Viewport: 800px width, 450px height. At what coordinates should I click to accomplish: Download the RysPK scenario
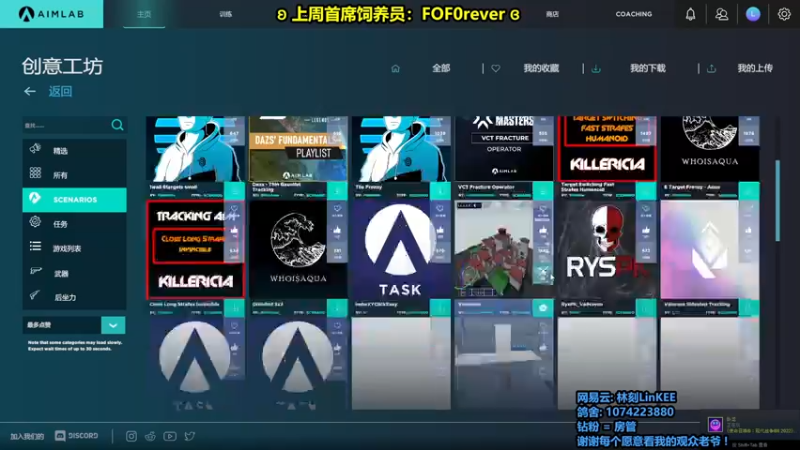(646, 308)
